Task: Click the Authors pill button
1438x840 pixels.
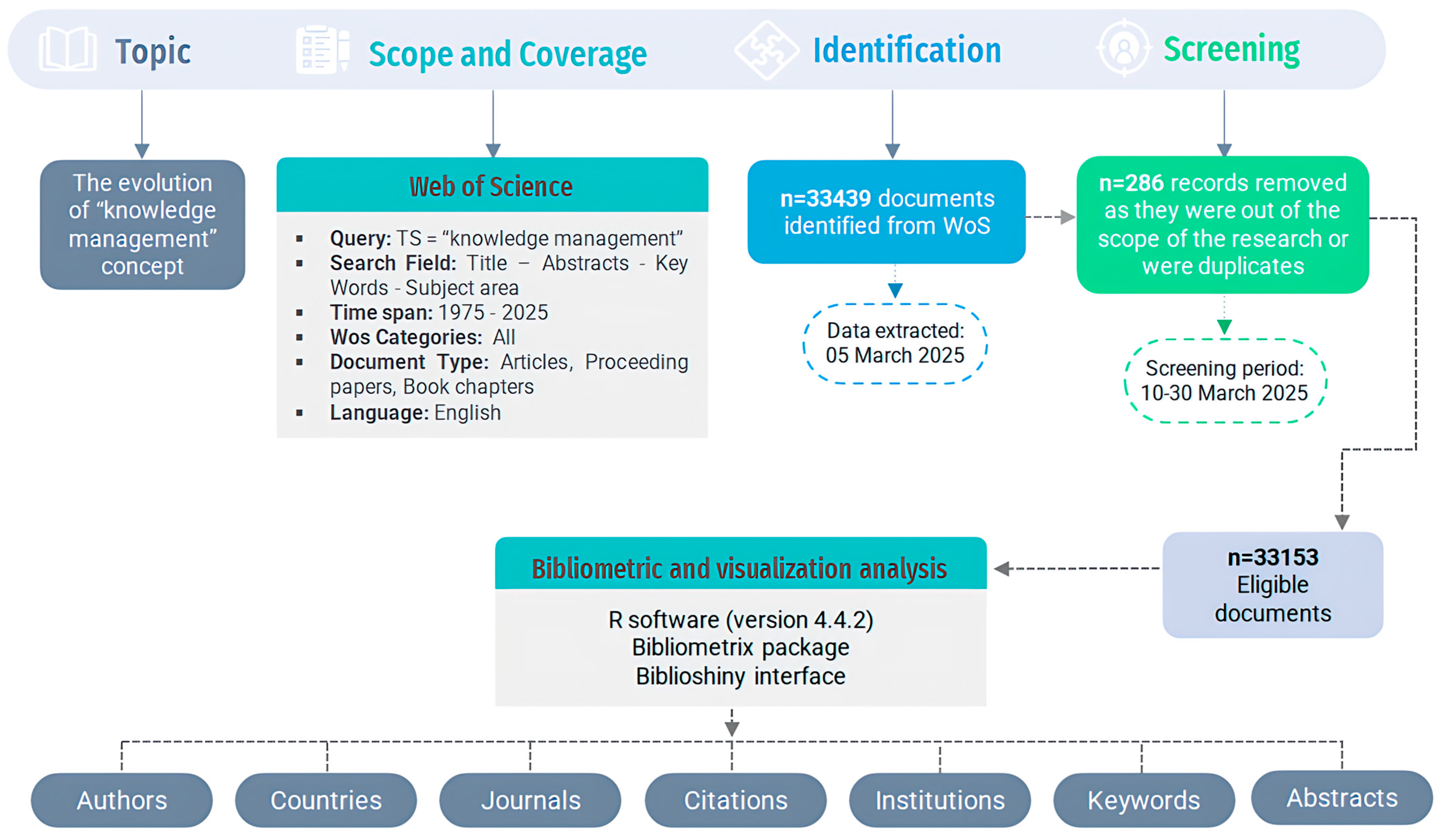Action: tap(122, 800)
